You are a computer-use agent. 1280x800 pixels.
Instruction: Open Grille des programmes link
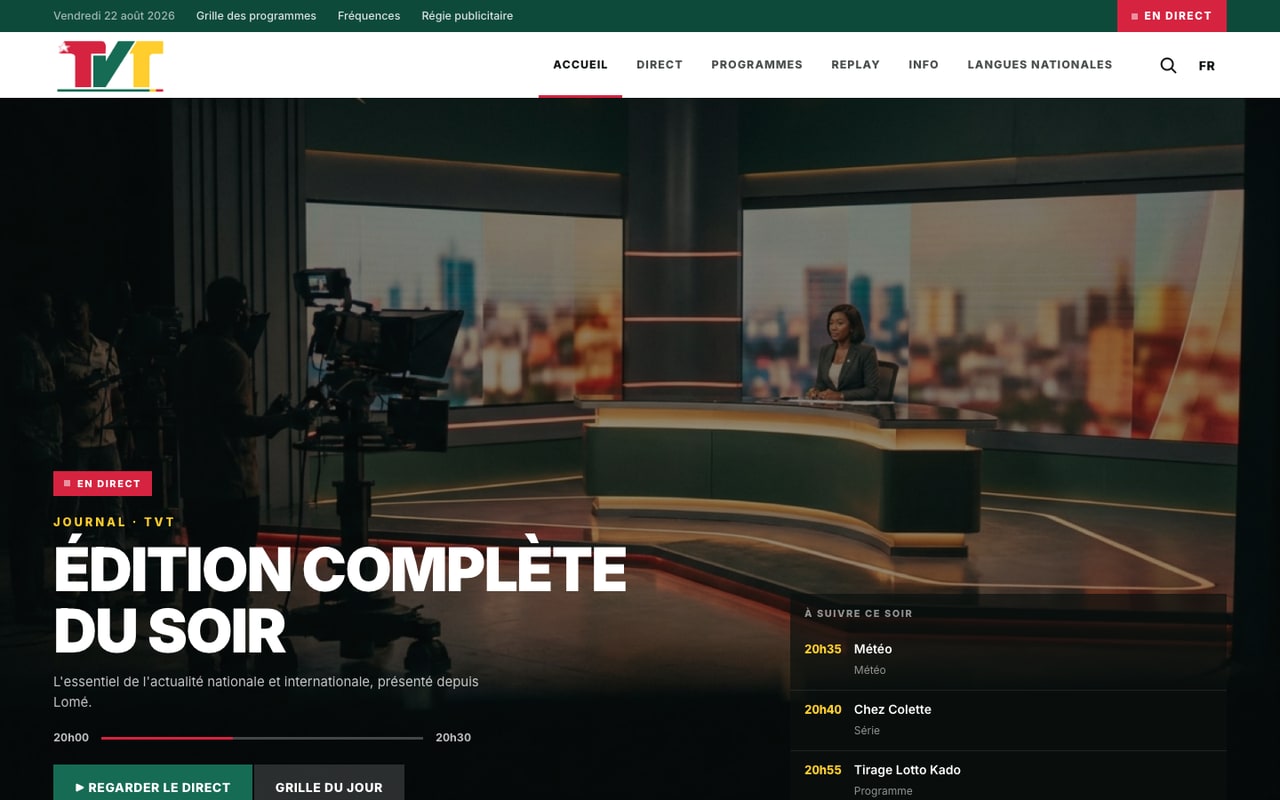[256, 16]
